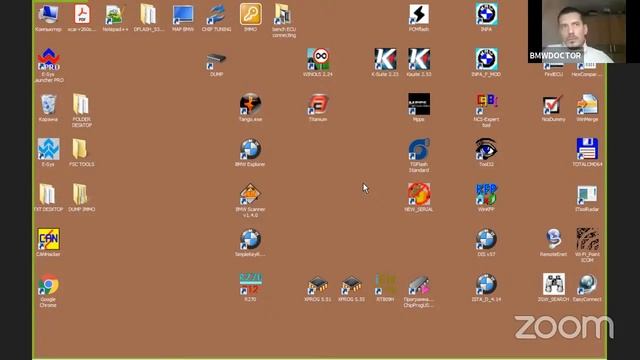The width and height of the screenshot is (640, 360).
Task: Launch RT809H programmer shortcut
Action: [x=385, y=284]
